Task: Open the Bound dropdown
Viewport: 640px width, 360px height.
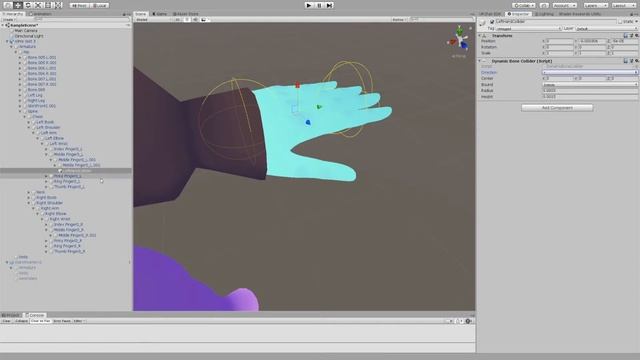Action: point(590,84)
